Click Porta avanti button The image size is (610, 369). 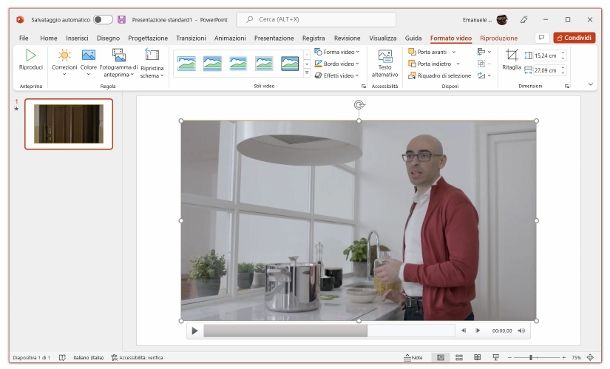point(427,52)
